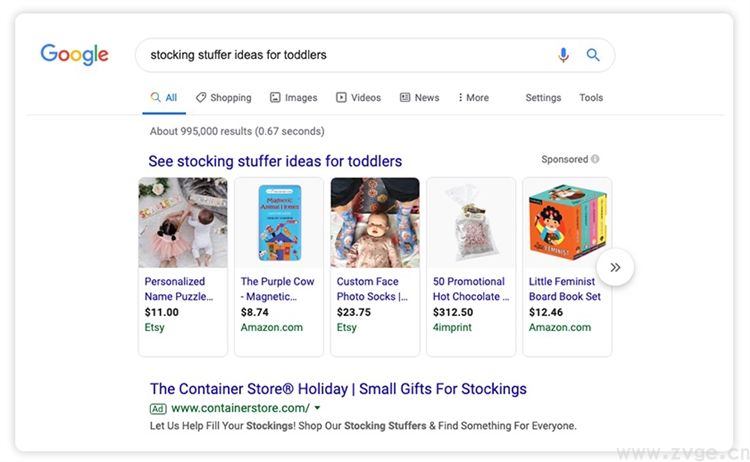Click the See stocking stuffer ideas heading

tap(275, 161)
